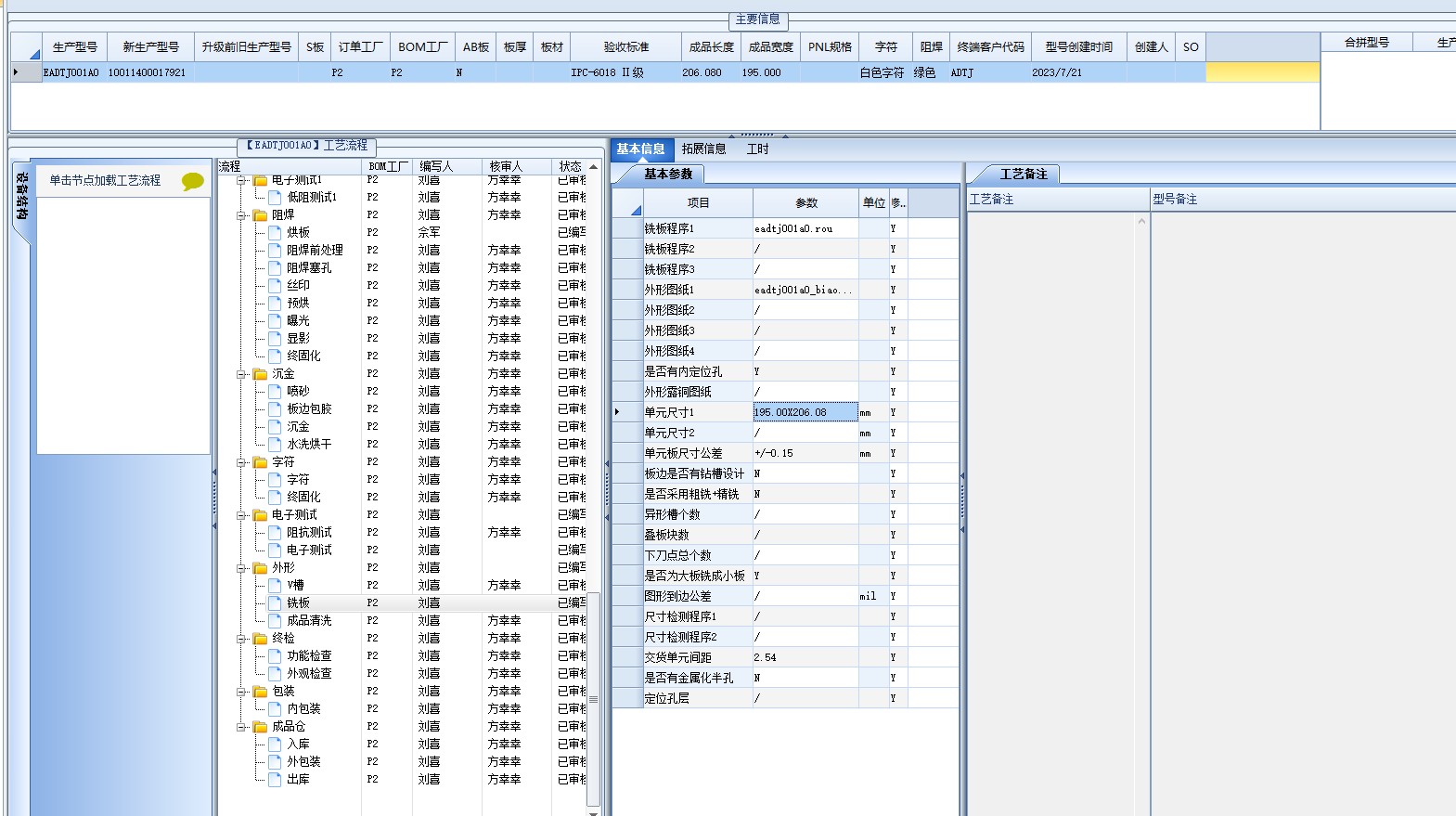This screenshot has height=816, width=1456.
Task: Select the 成品清洗 process step
Action: tap(309, 620)
